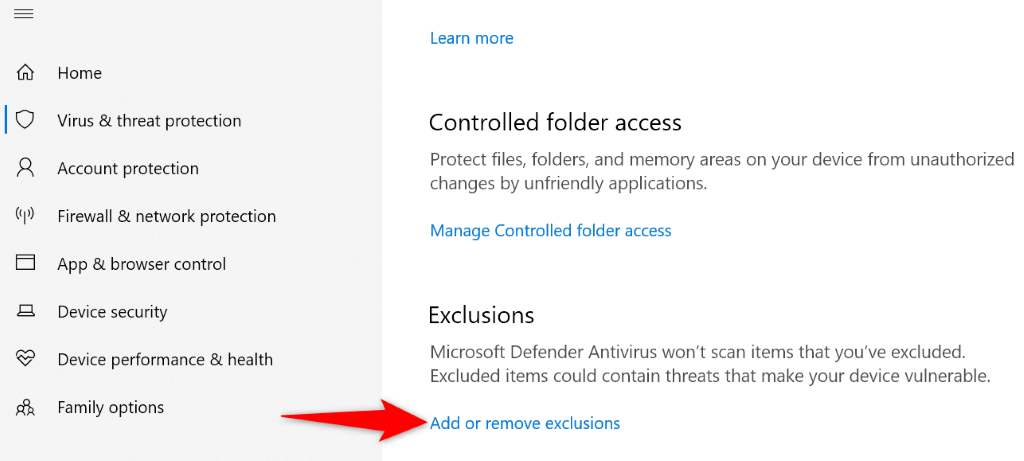Navigate to Firewall & network protection text
Viewport: 1024px width, 461px height.
pyautogui.click(x=166, y=216)
